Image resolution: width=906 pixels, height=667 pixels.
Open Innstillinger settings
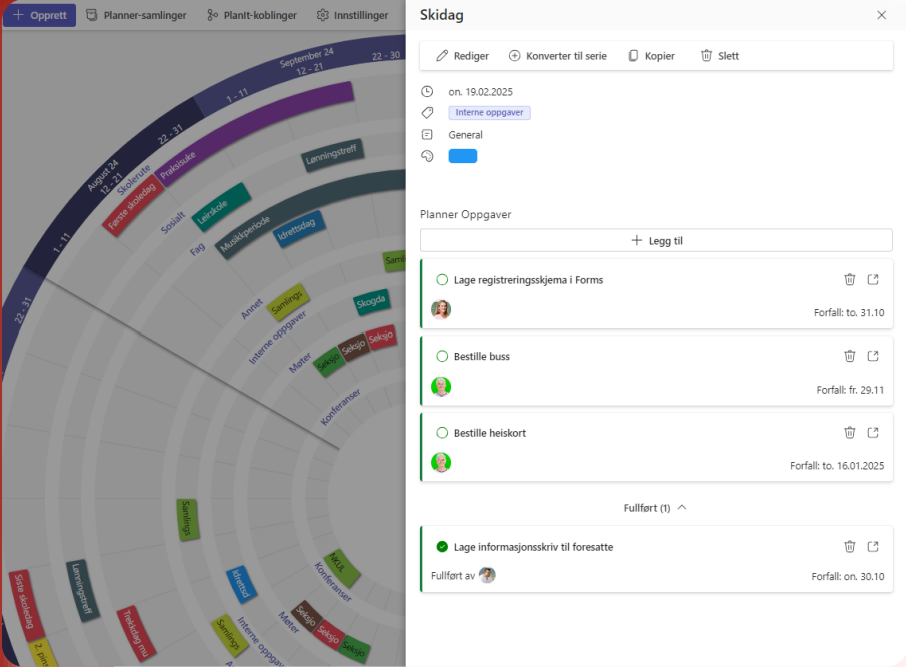click(352, 16)
